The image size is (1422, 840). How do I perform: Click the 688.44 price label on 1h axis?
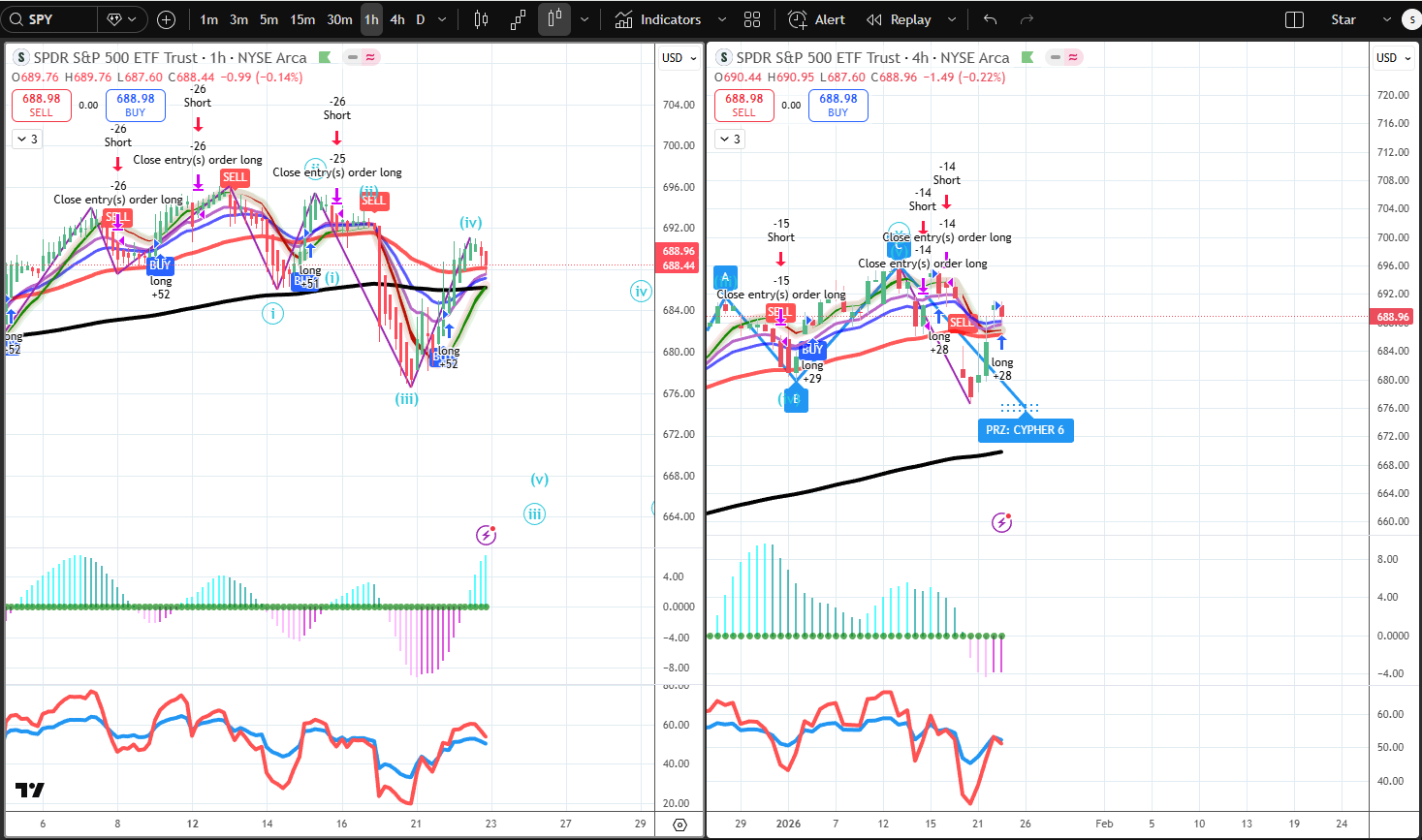679,265
